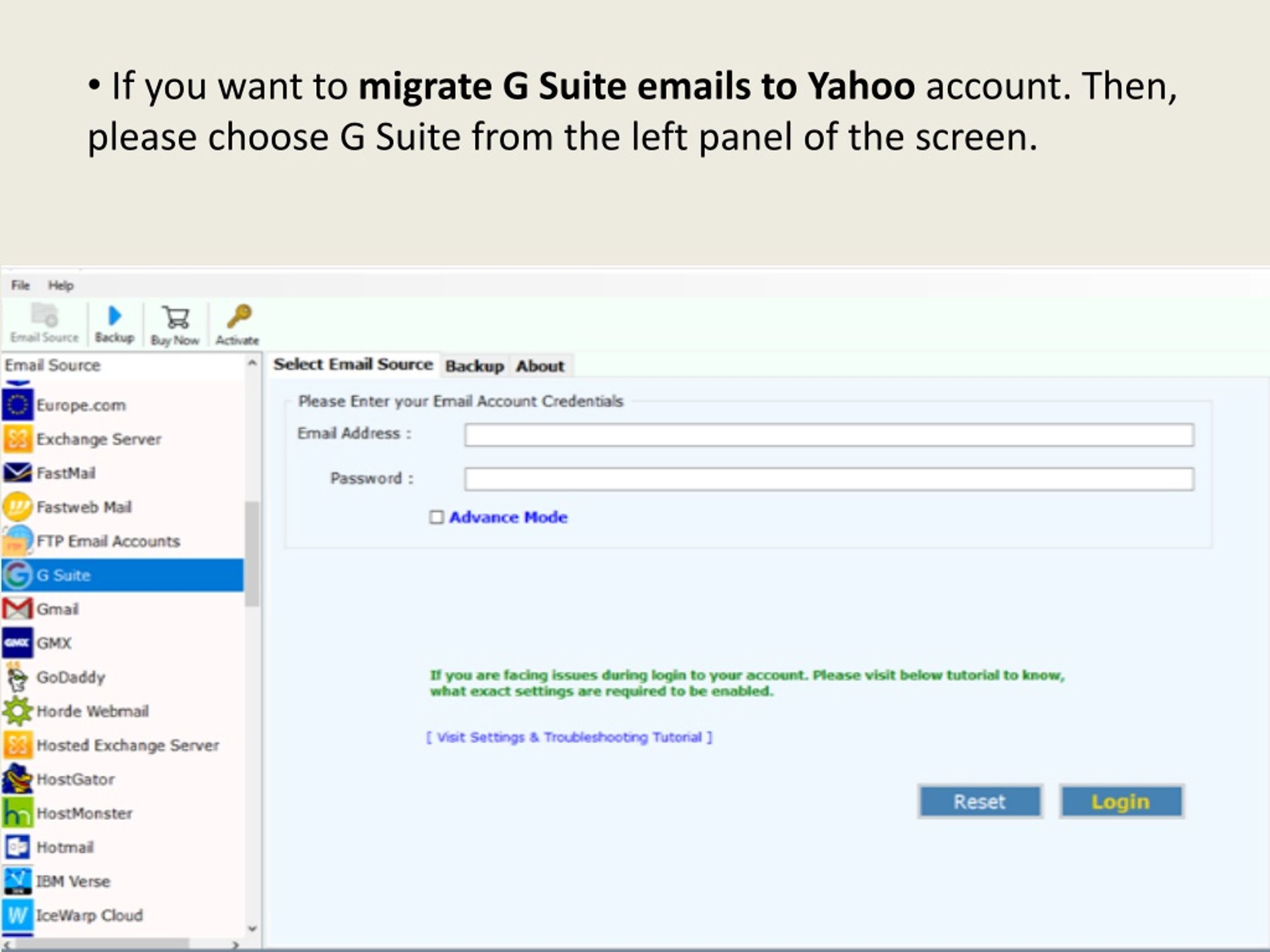
Task: Click the Activate key icon
Action: click(x=239, y=316)
